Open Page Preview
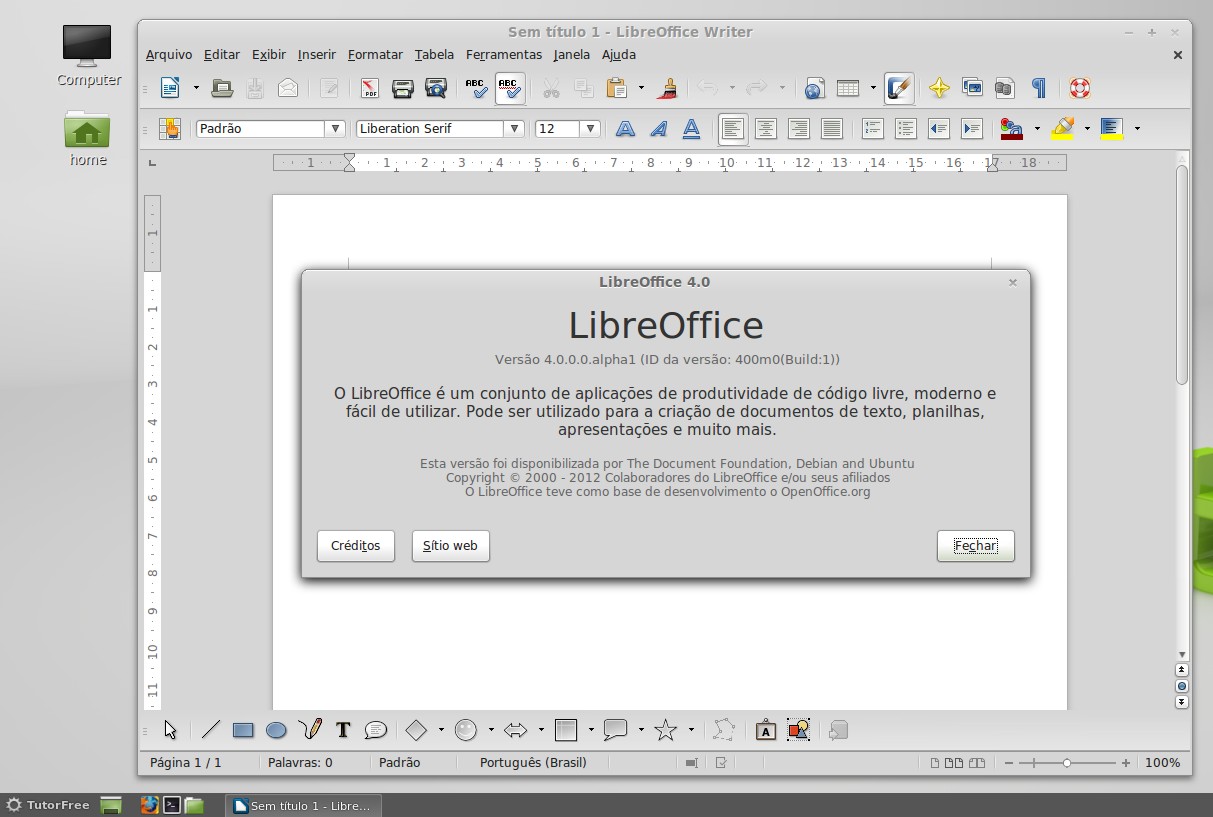The image size is (1213, 817). tap(436, 88)
